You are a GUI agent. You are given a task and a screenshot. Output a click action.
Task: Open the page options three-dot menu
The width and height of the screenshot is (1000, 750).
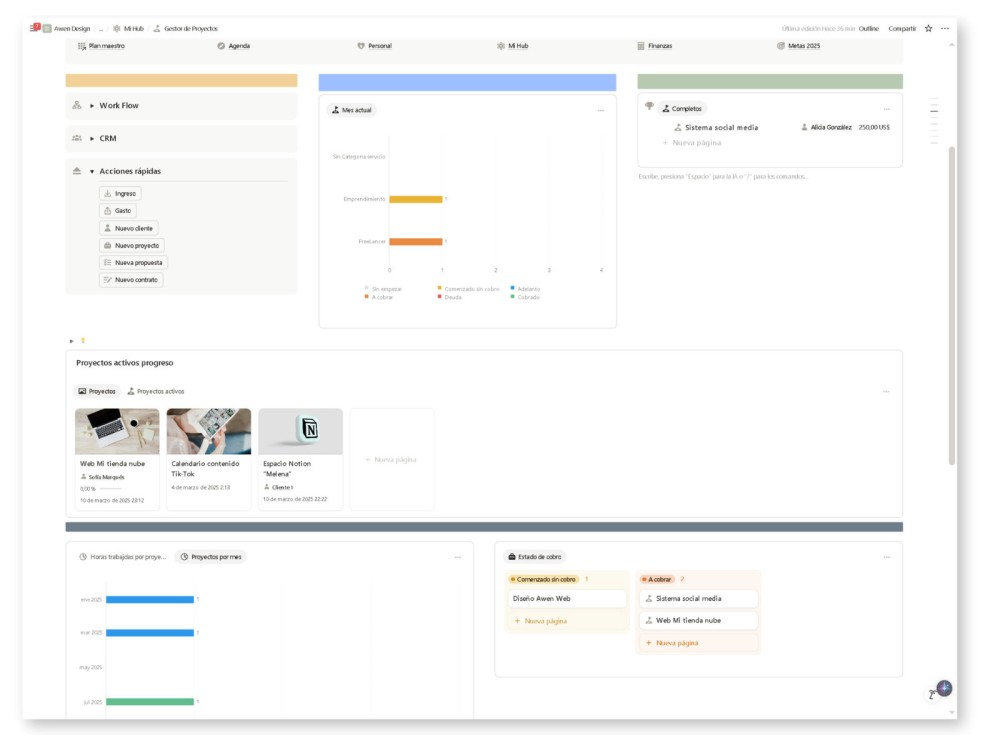pos(945,29)
